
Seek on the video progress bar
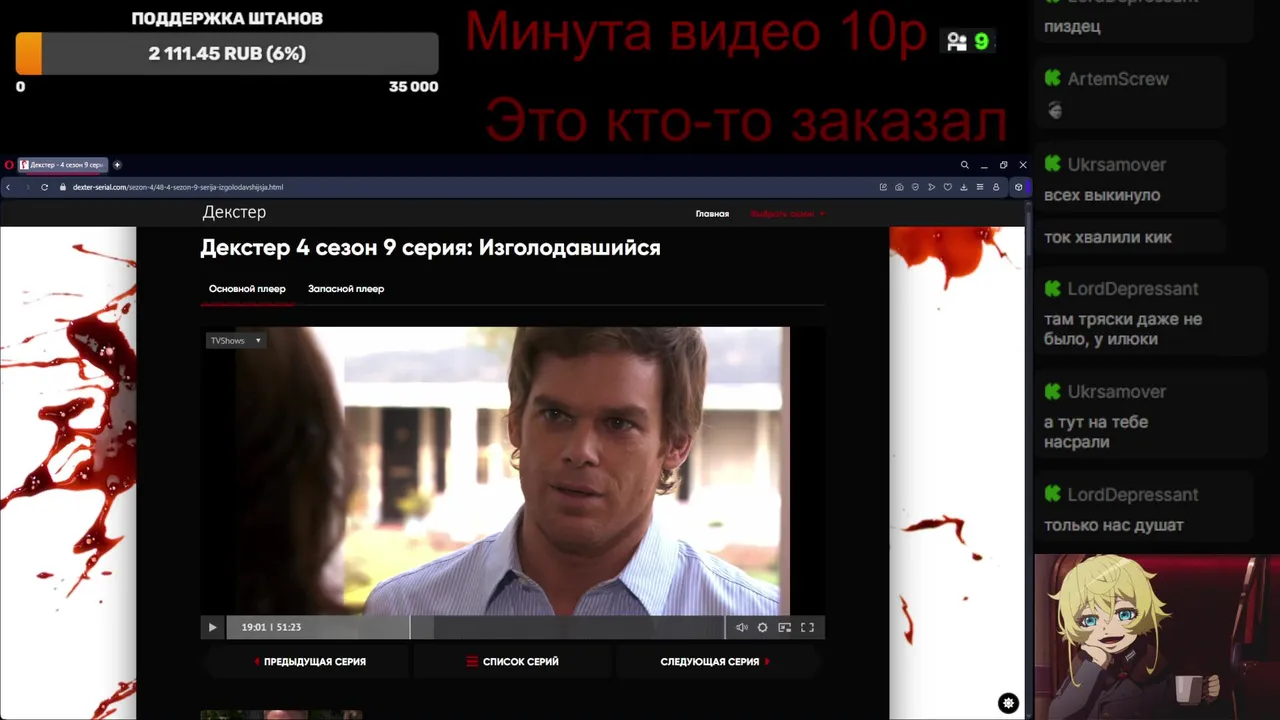476,627
